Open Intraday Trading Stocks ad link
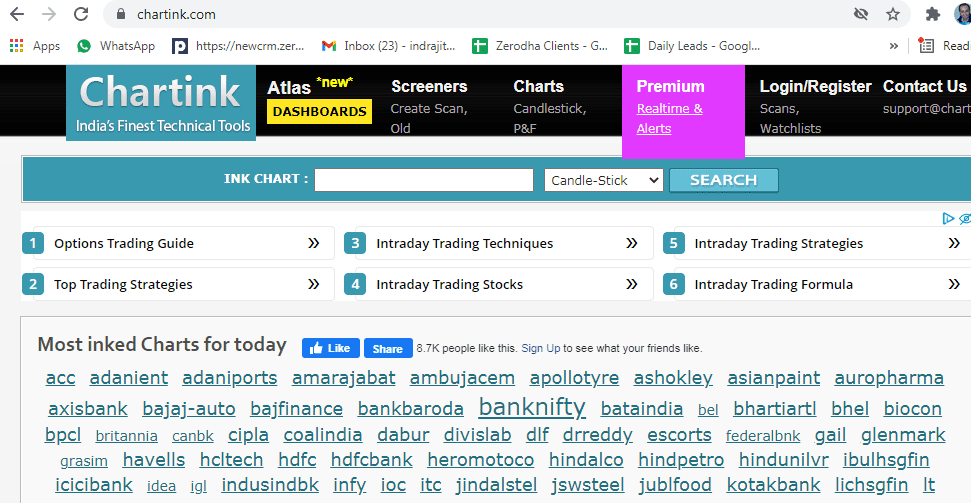 [499, 284]
